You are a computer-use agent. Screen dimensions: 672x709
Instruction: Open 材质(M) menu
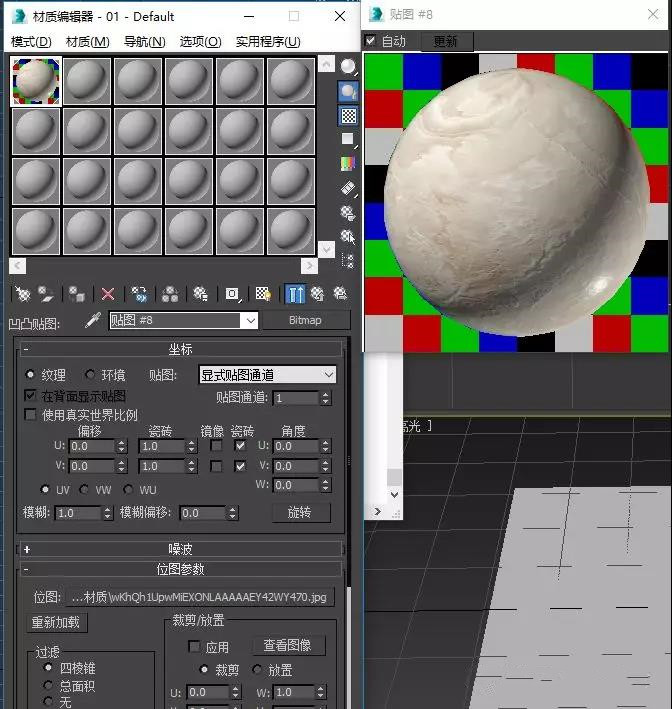[x=88, y=42]
